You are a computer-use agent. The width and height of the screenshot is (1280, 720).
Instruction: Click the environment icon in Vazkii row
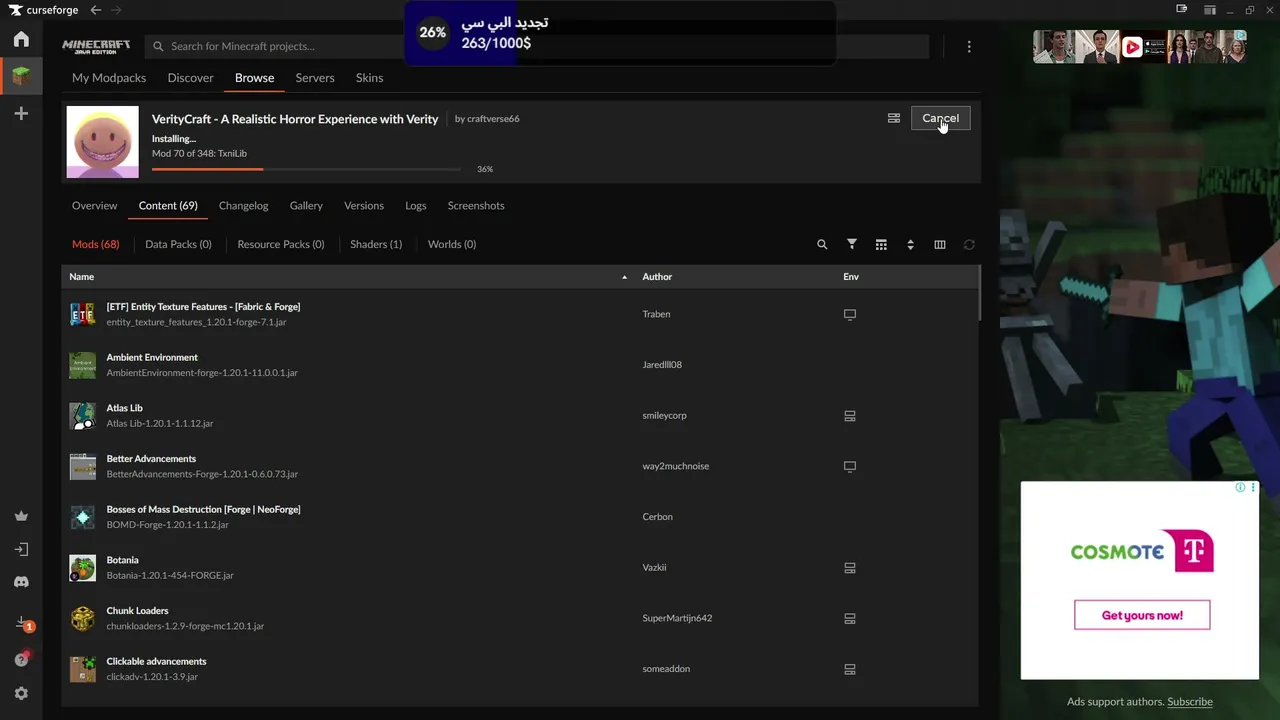850,568
